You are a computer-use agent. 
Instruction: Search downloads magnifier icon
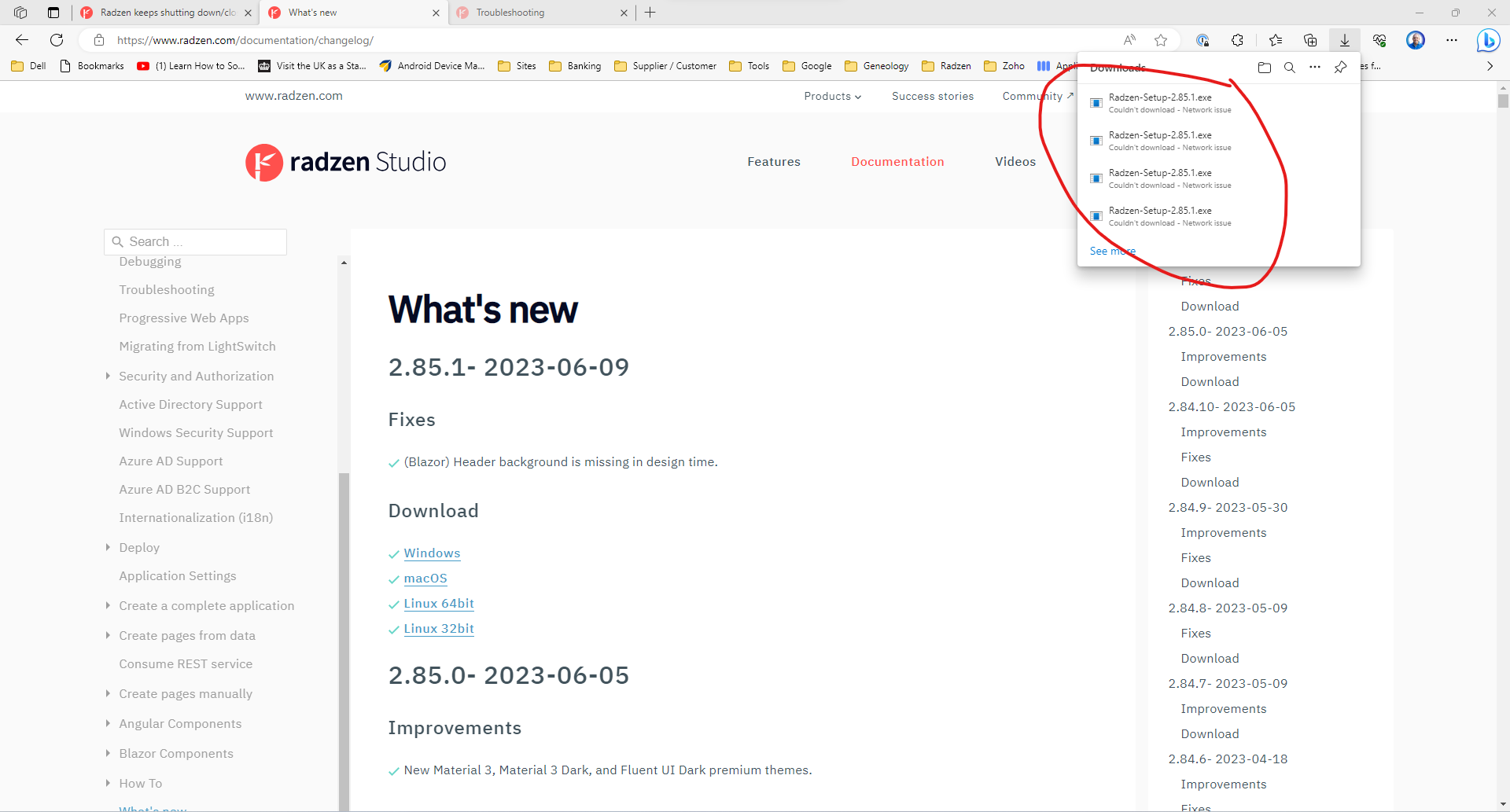(1290, 68)
